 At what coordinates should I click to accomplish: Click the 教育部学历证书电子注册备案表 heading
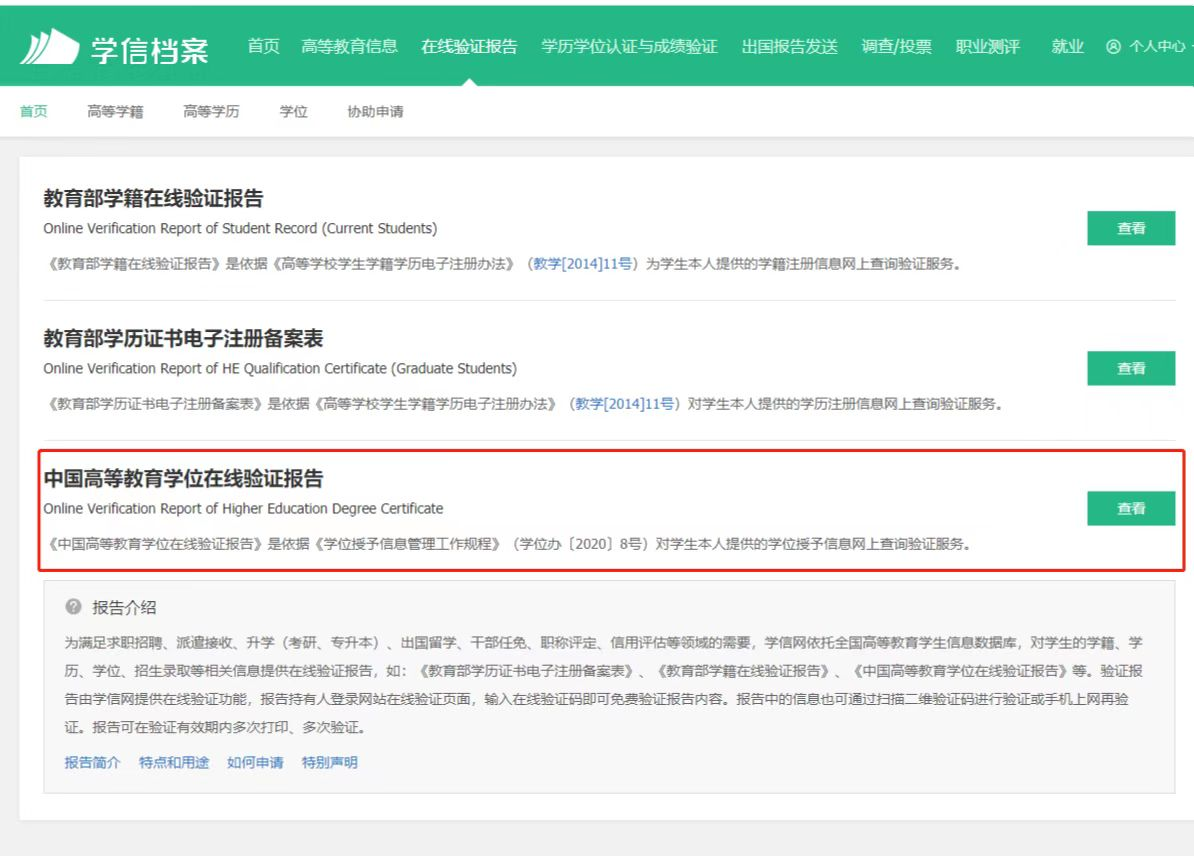184,338
